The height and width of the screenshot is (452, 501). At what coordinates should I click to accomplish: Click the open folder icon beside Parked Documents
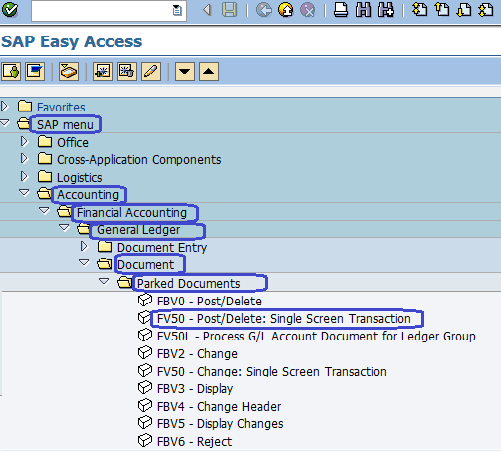[124, 282]
